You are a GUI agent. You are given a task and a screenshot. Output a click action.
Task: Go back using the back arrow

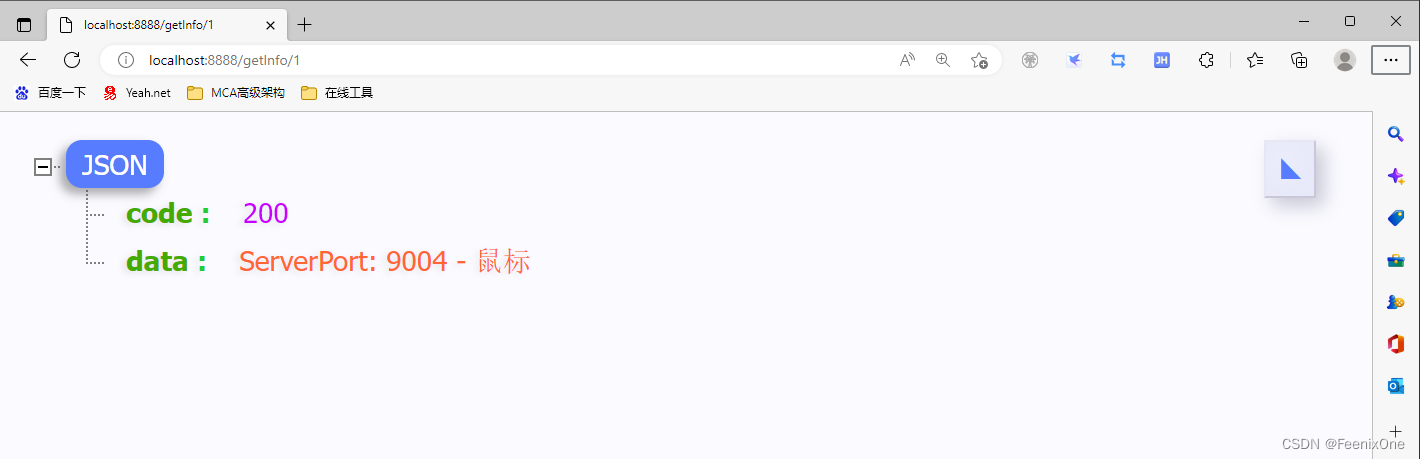click(x=28, y=60)
